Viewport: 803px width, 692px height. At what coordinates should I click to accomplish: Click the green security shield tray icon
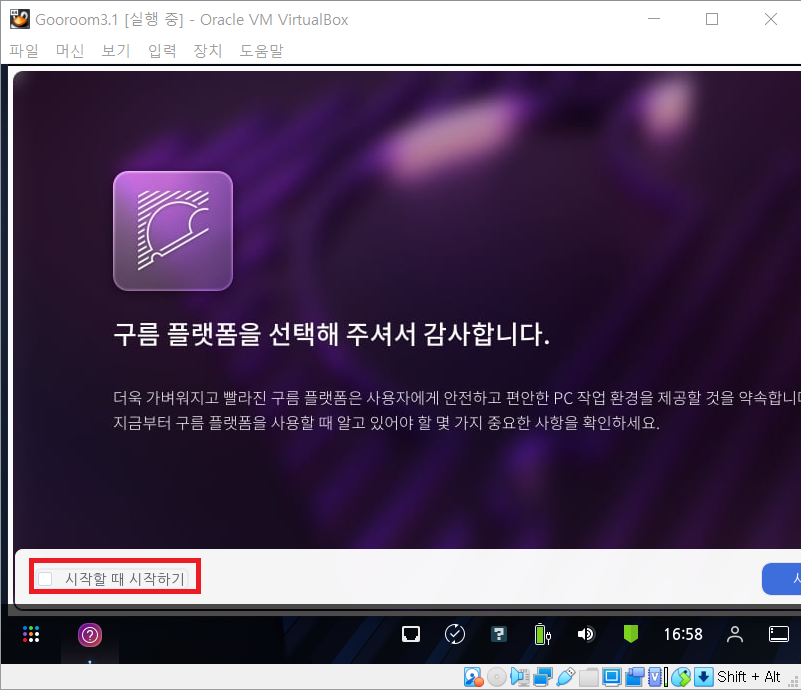[x=631, y=635]
